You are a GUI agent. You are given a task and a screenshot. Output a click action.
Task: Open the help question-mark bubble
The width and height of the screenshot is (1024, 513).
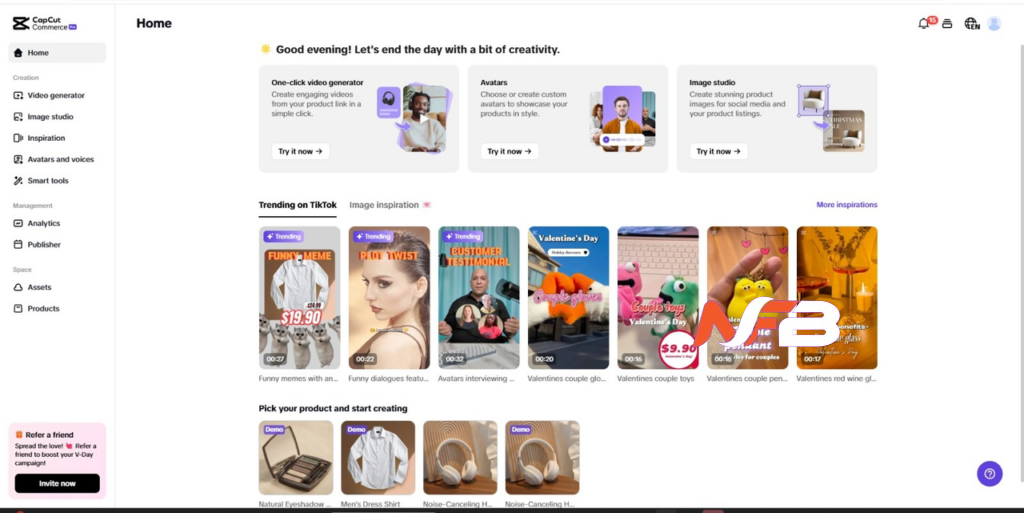click(x=989, y=474)
